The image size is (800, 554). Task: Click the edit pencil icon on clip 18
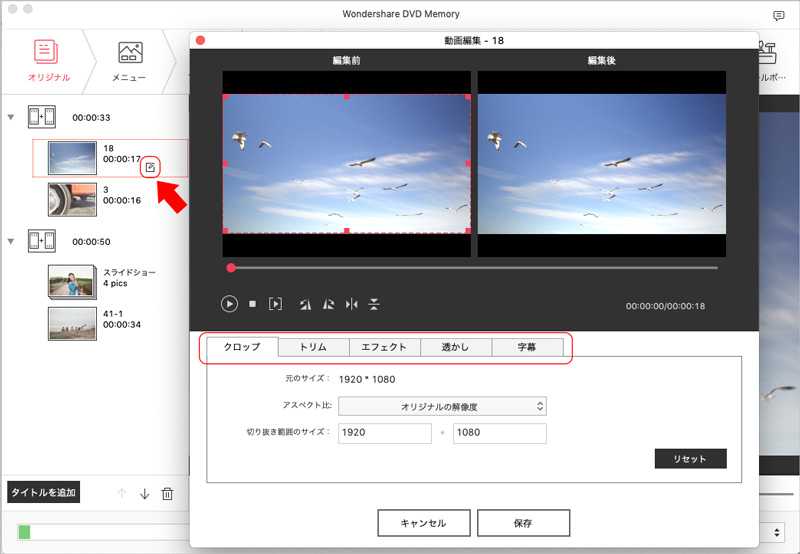(150, 167)
